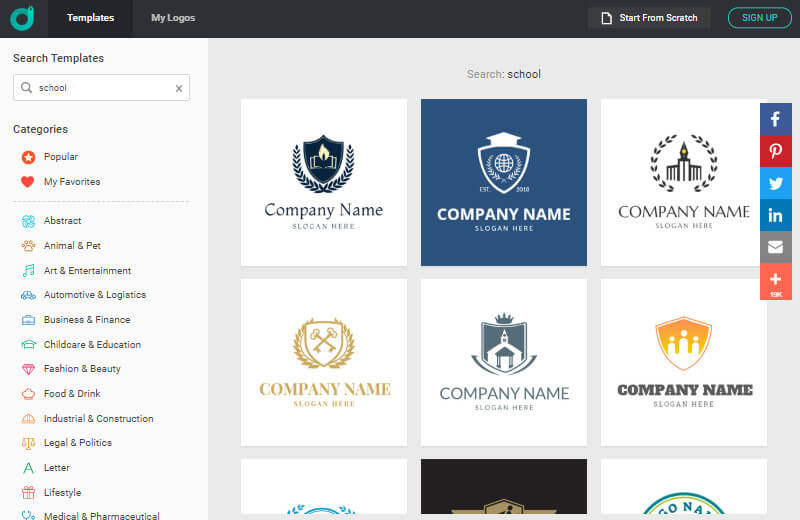The width and height of the screenshot is (800, 520).
Task: Share on Twitter
Action: (776, 183)
